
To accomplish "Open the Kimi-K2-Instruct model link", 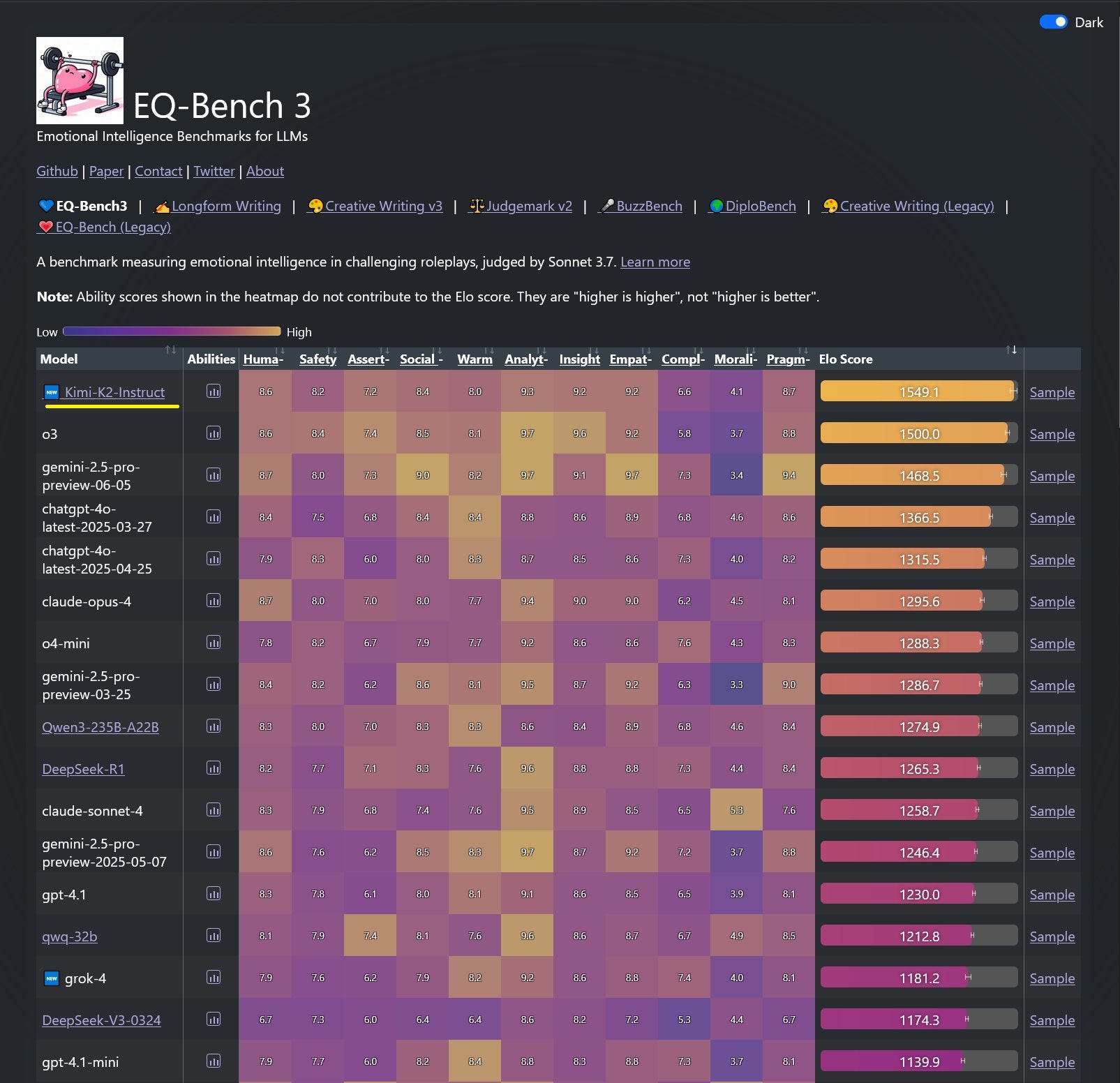I will (114, 392).
